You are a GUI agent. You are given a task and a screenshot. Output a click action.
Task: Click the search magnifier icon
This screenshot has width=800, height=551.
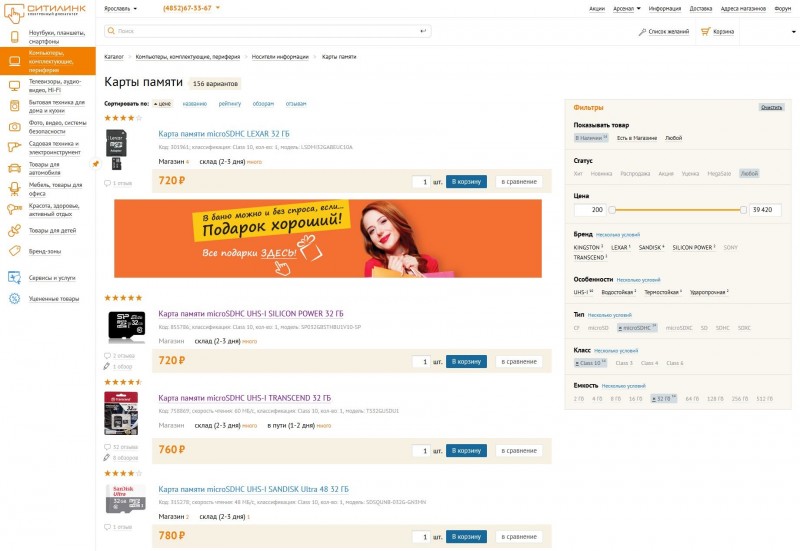click(110, 31)
